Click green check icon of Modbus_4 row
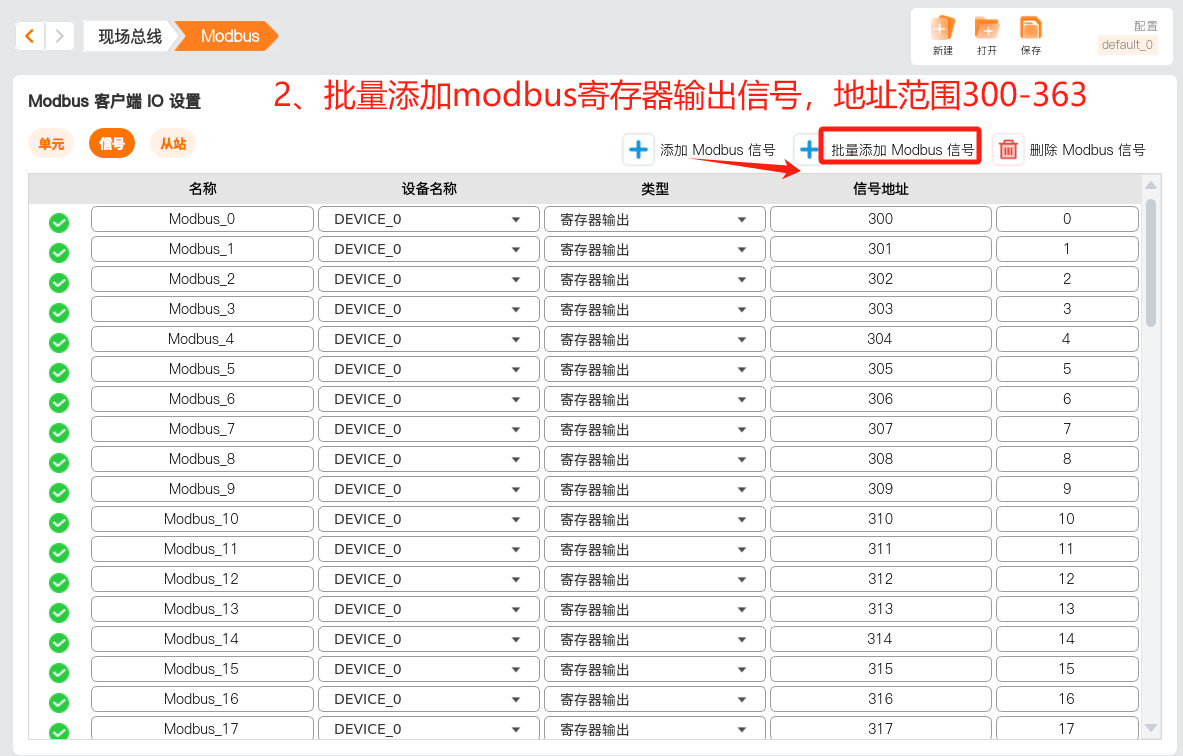Screen dimensions: 1183x756 (x=59, y=343)
